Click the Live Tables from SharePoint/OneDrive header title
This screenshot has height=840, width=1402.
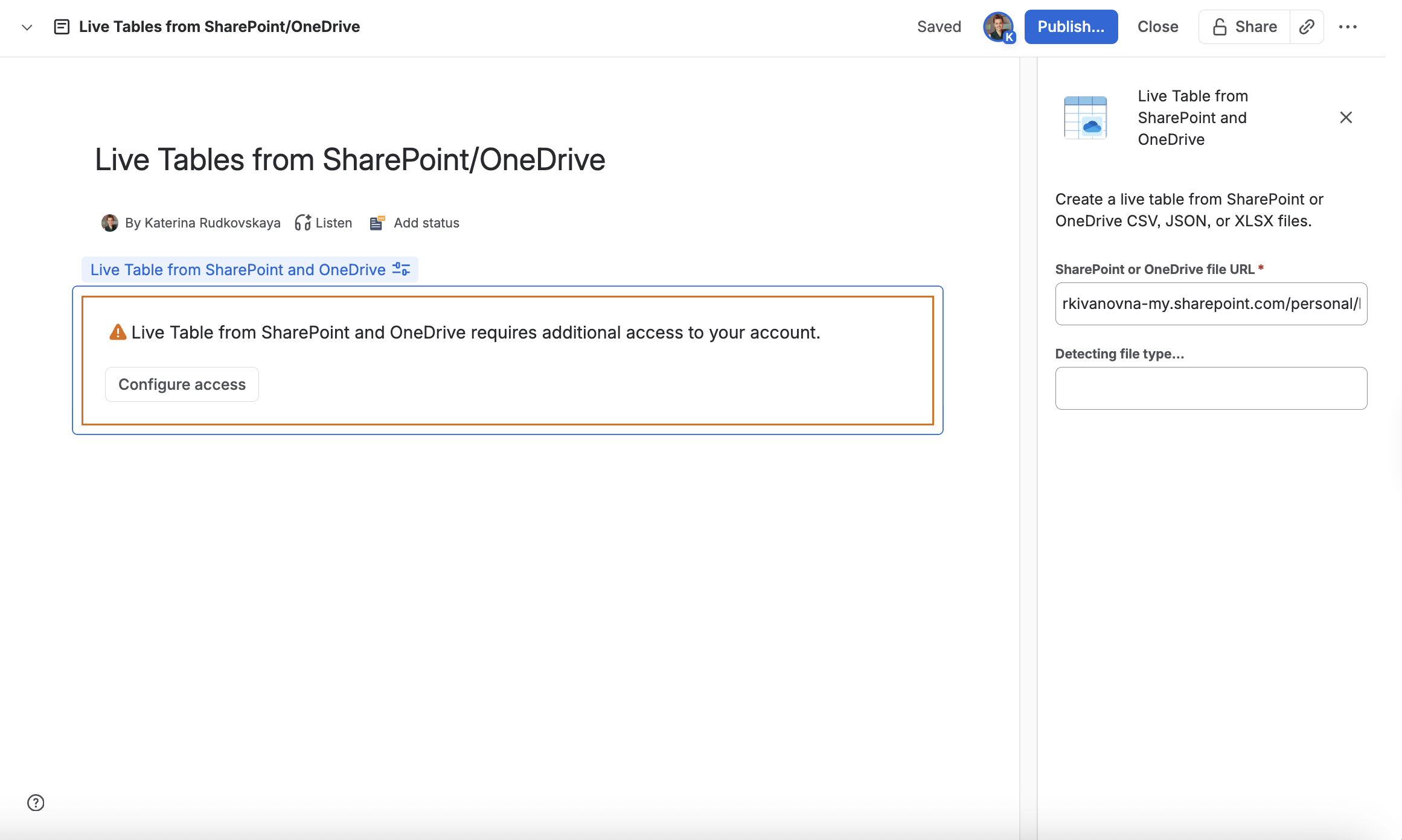tap(219, 27)
